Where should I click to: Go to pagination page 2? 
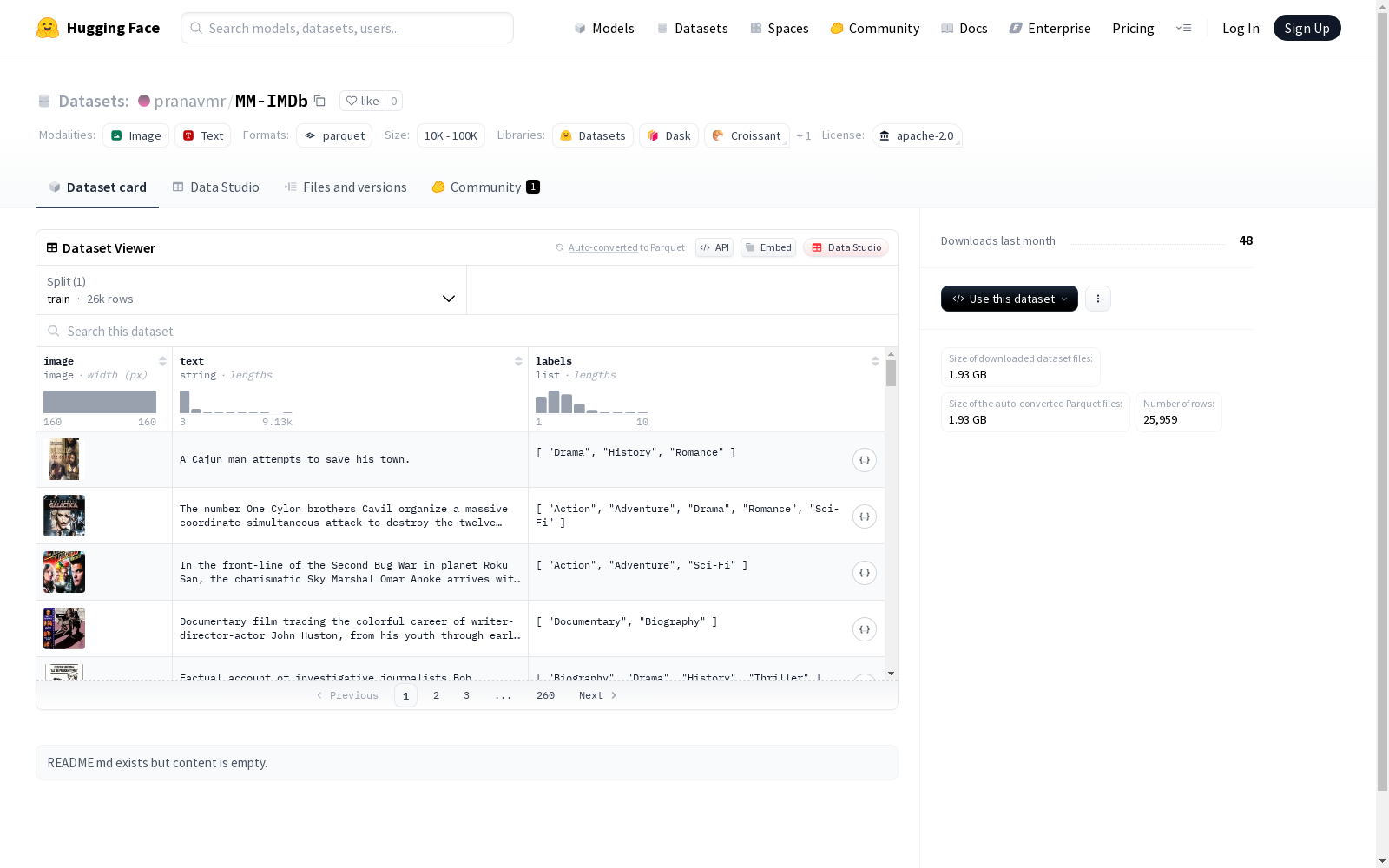point(436,695)
